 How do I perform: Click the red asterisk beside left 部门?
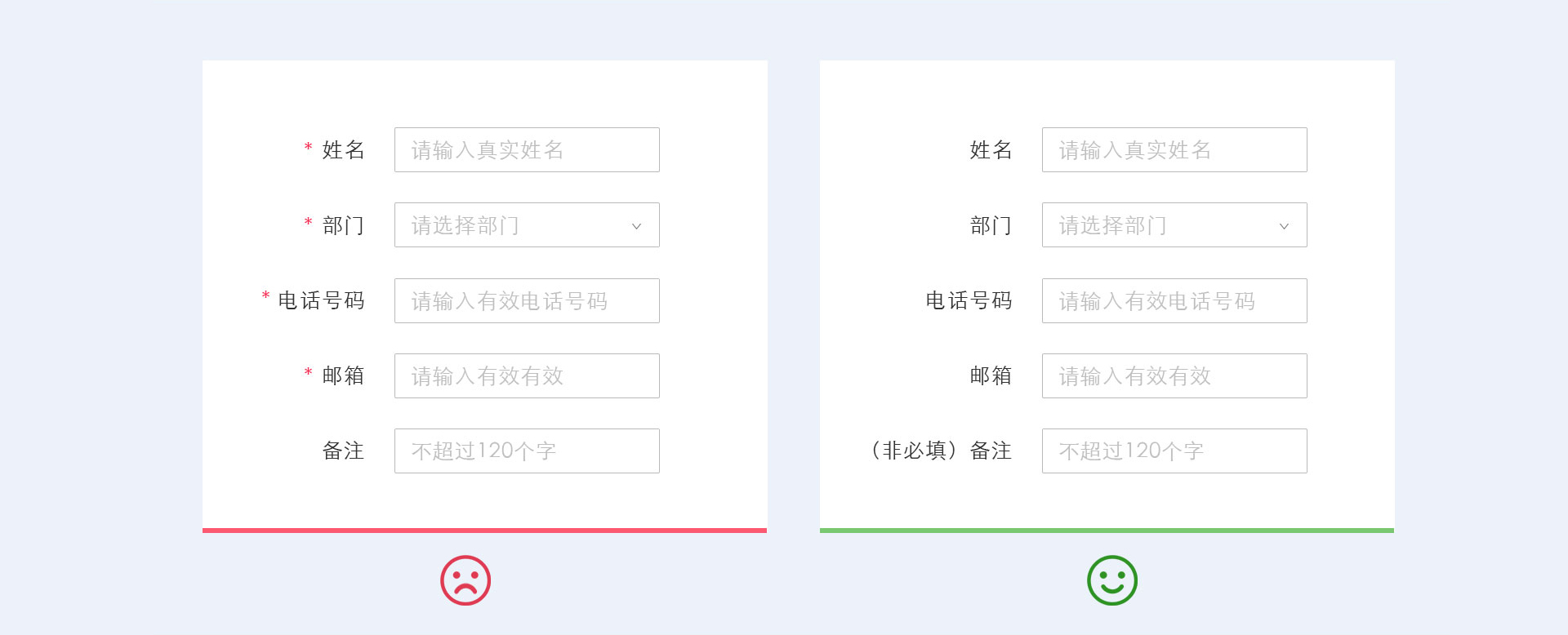point(308,223)
